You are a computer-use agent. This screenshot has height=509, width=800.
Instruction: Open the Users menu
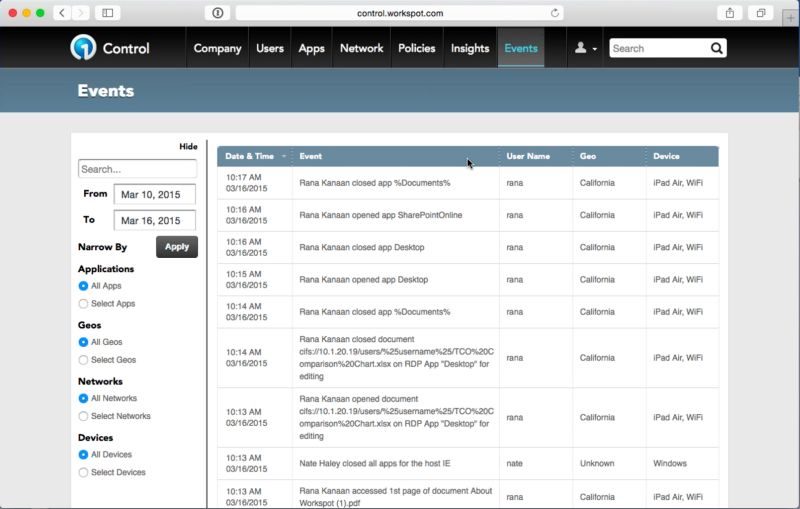point(270,48)
